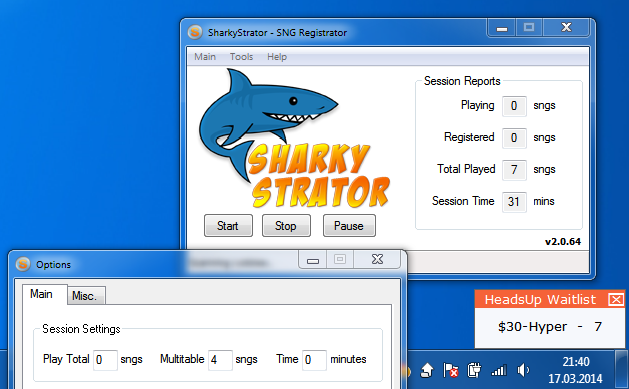629x389 pixels.
Task: Click the Playing sngs value box
Action: (x=514, y=106)
